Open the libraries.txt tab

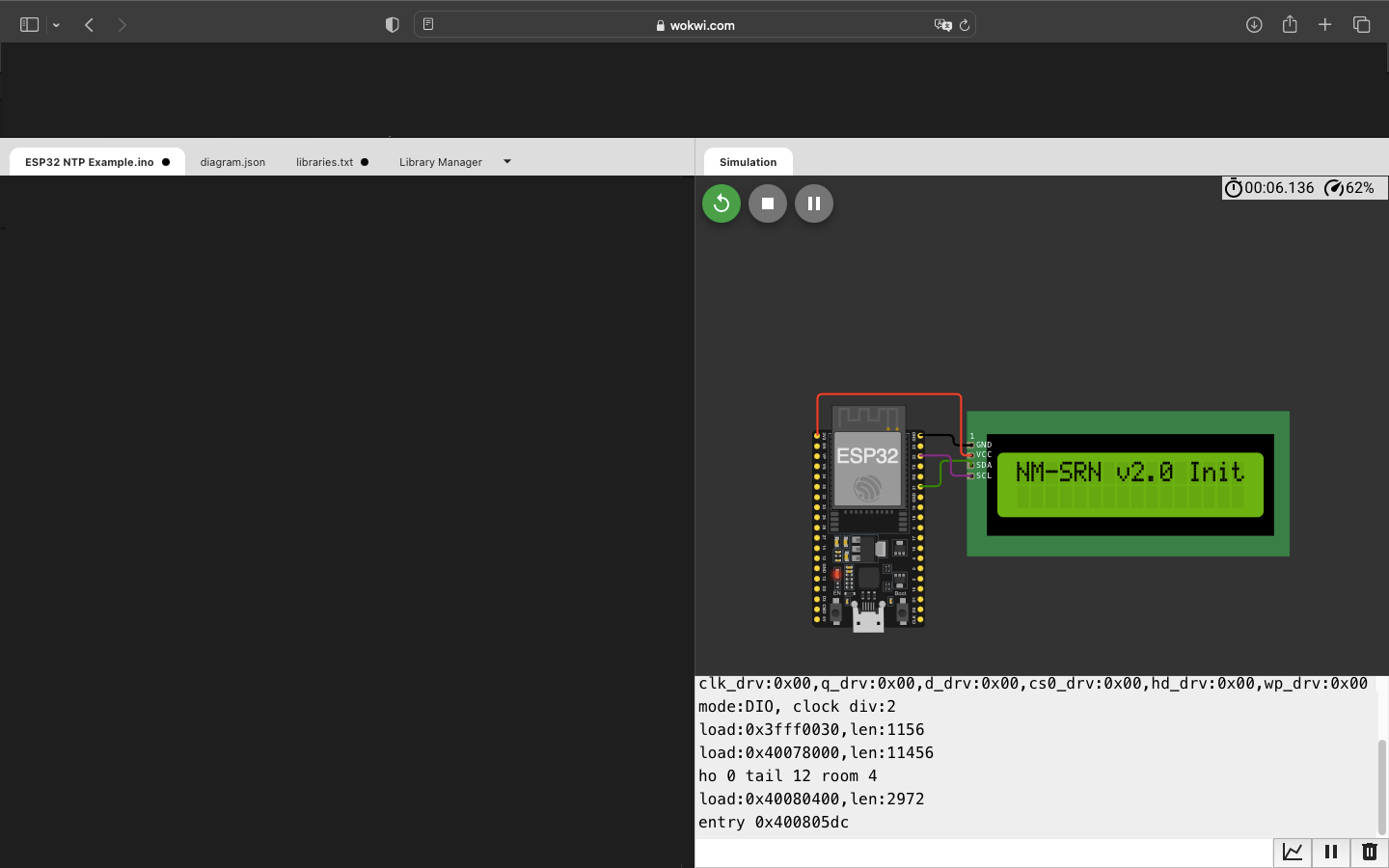pos(324,162)
